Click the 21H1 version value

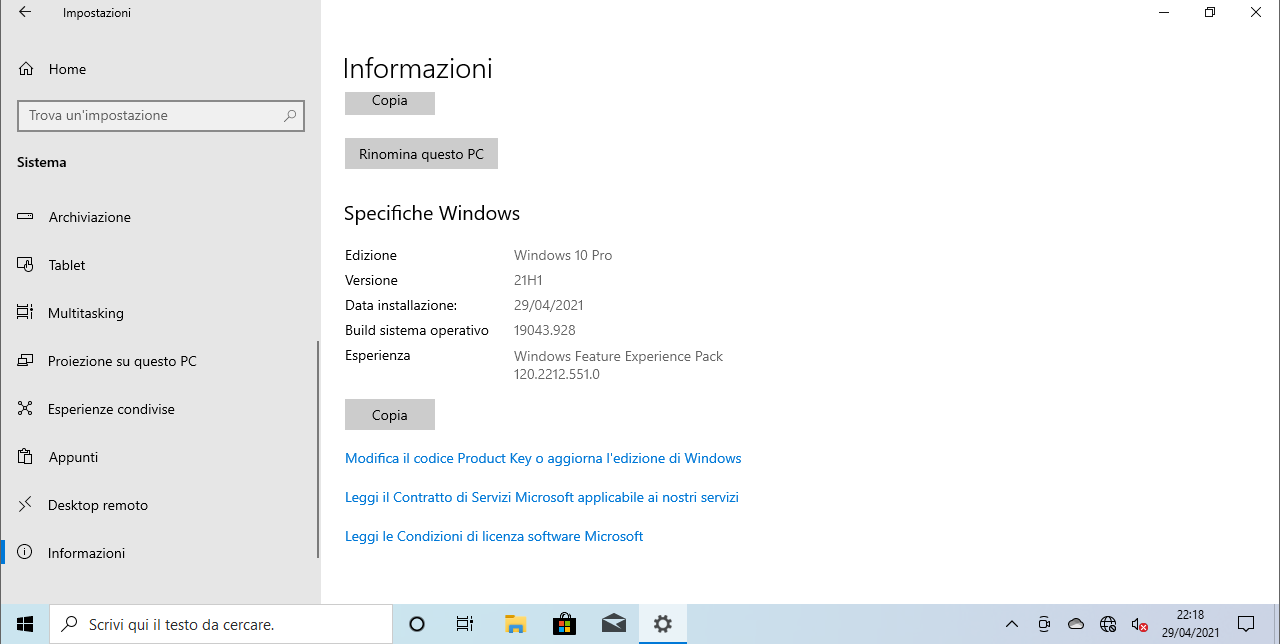tap(528, 280)
